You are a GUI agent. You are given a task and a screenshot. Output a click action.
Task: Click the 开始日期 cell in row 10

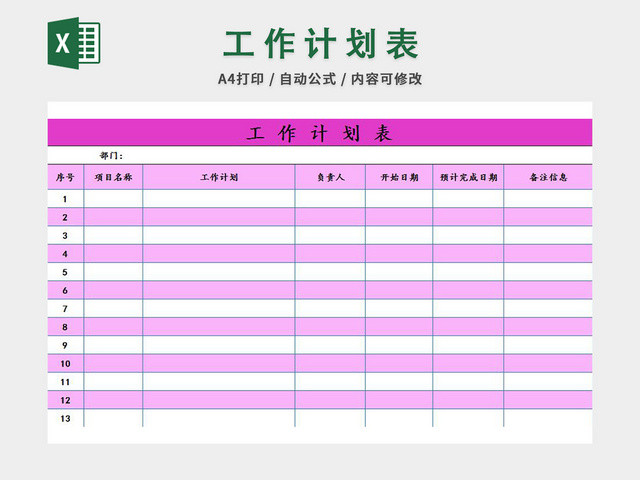tap(399, 364)
